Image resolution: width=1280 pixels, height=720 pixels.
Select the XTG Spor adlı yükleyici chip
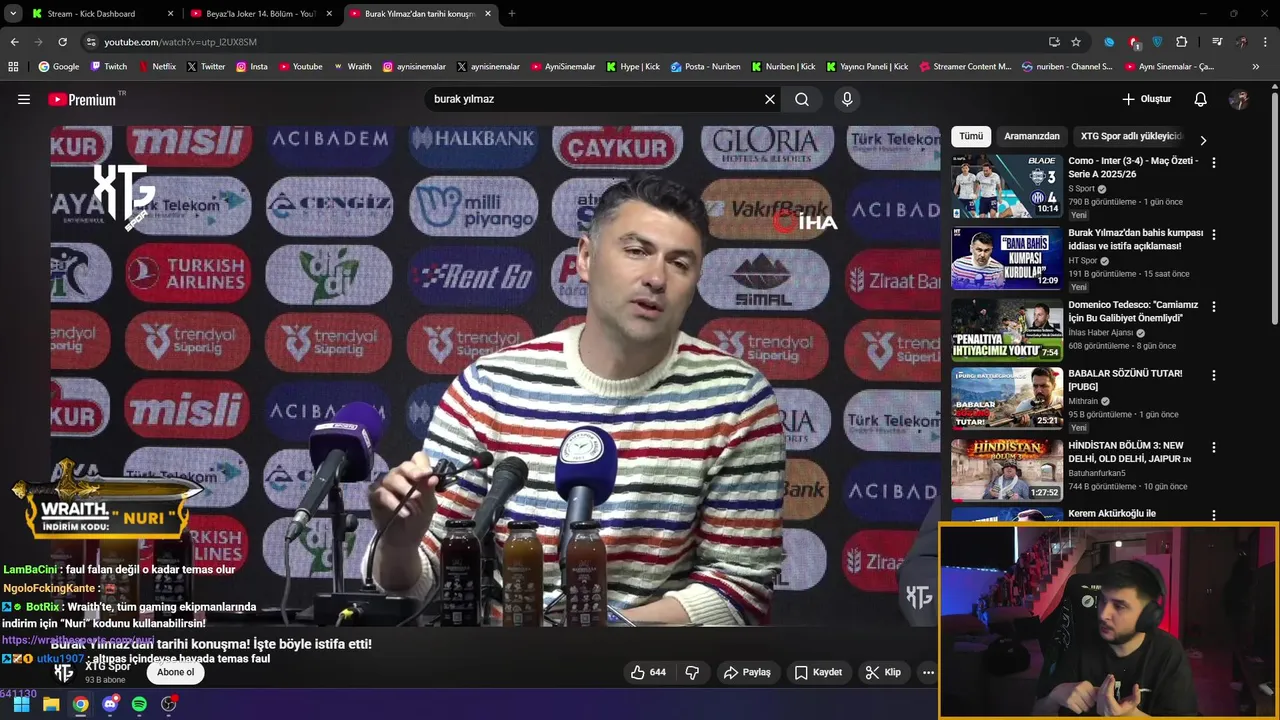tap(1131, 136)
